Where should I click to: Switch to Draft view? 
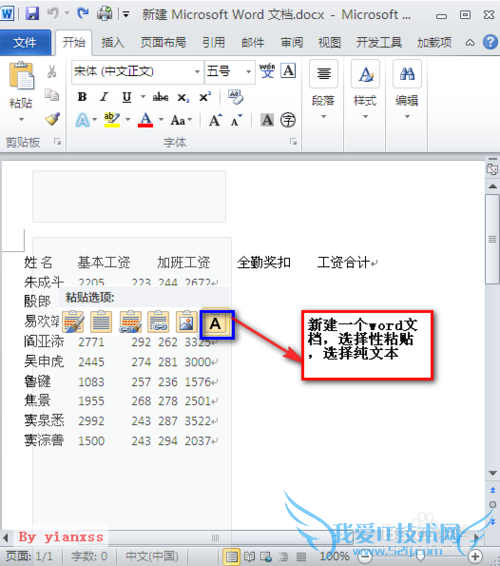point(301,557)
